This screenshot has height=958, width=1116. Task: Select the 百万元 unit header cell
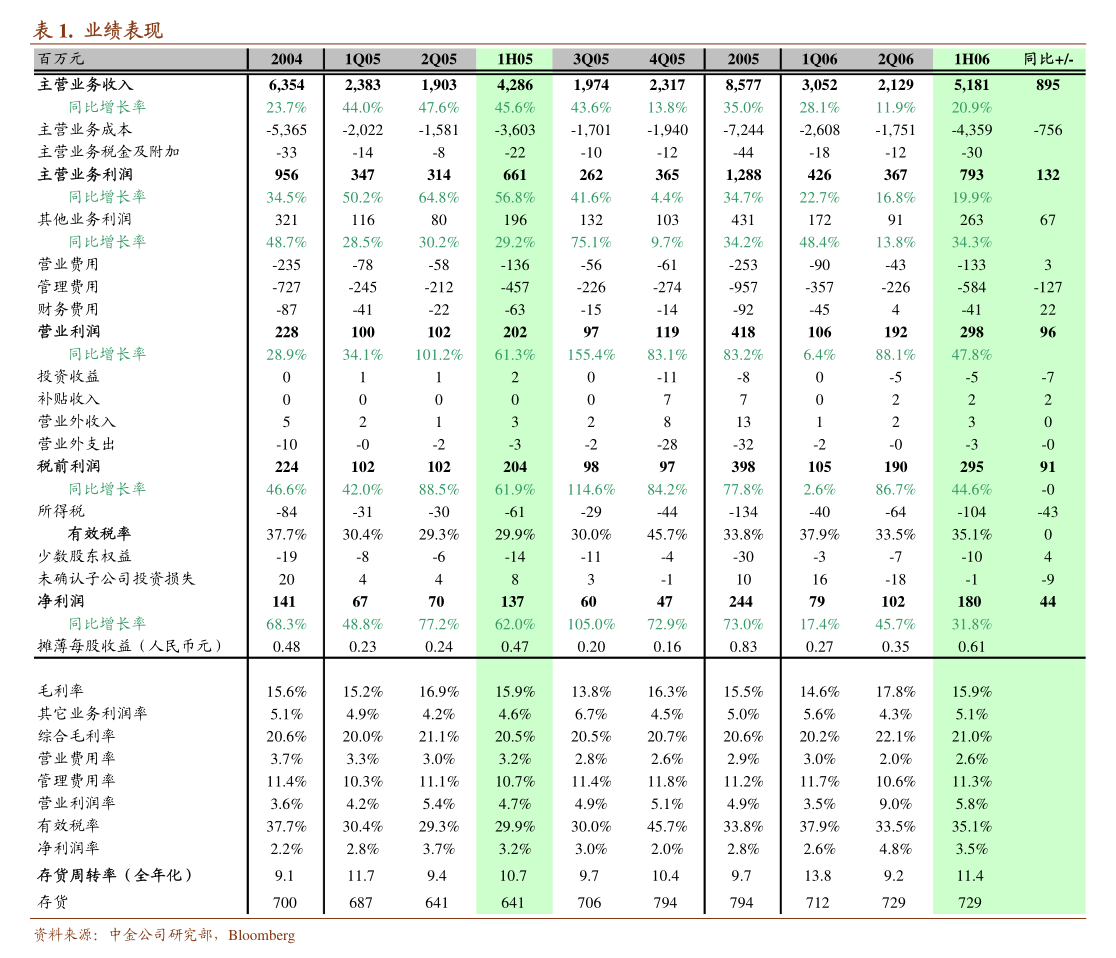(x=62, y=59)
